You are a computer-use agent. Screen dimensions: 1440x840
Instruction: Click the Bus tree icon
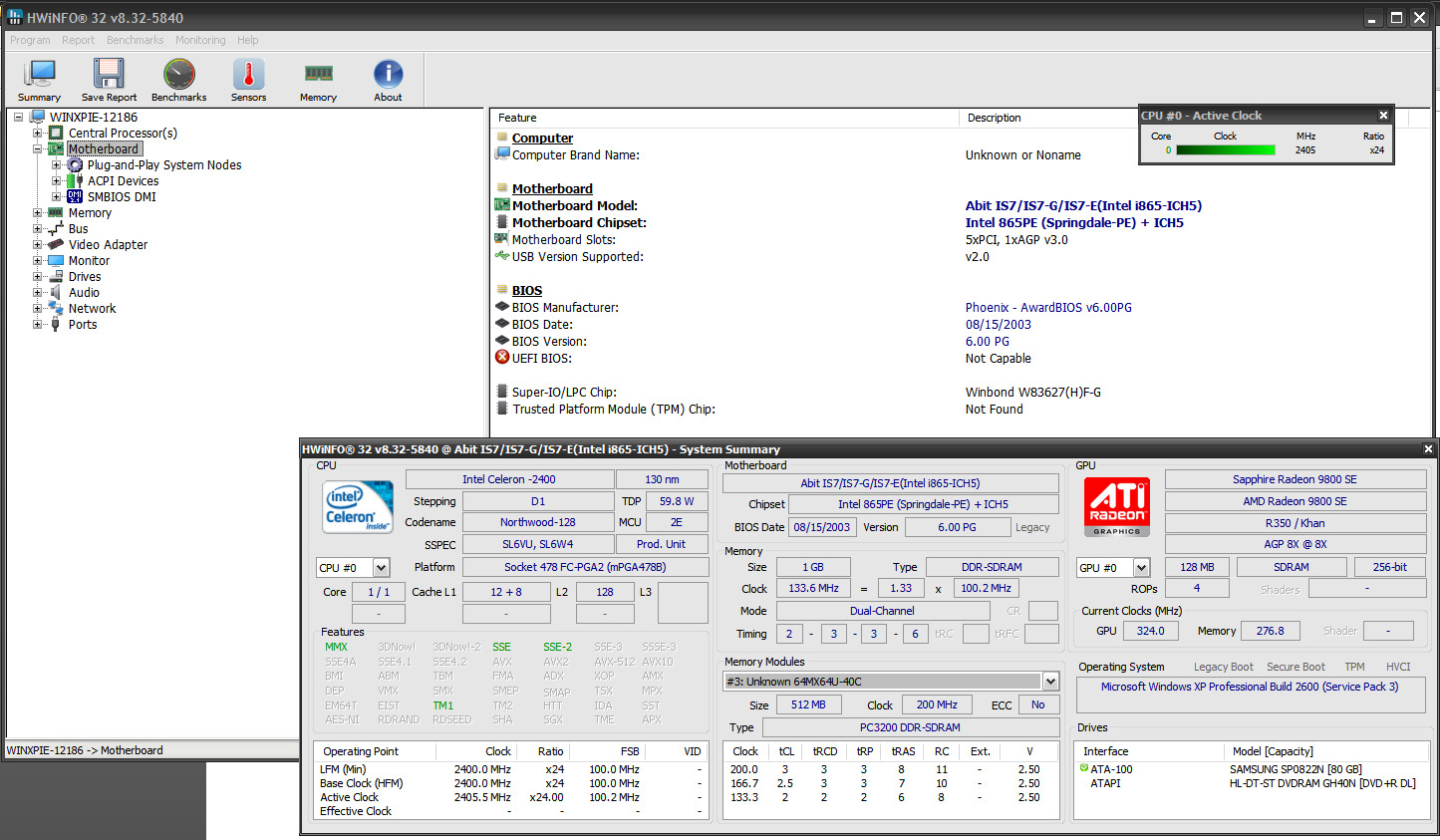click(56, 228)
